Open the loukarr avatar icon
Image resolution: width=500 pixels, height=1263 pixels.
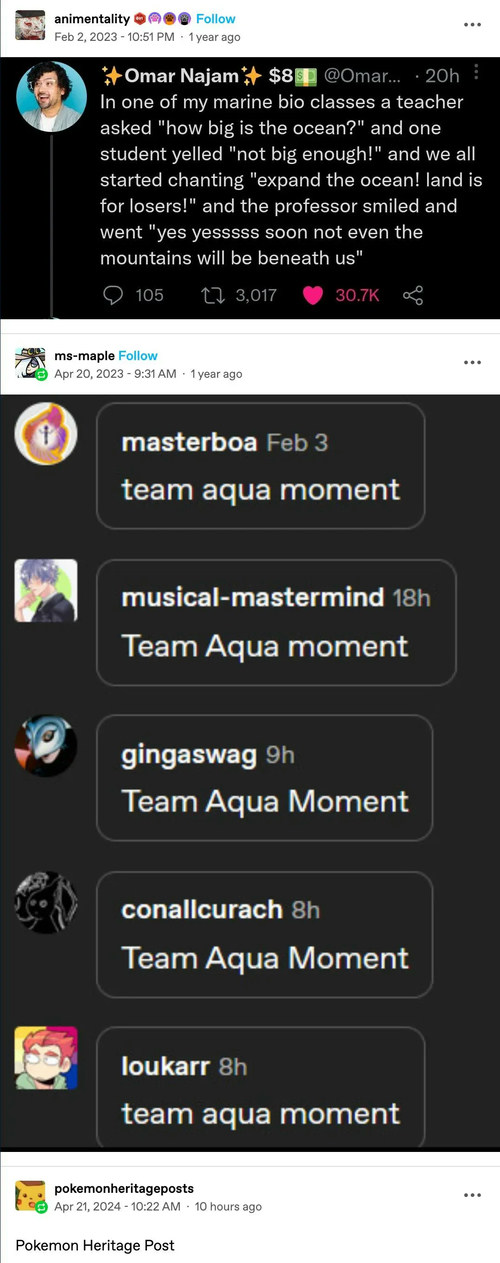coord(46,1057)
